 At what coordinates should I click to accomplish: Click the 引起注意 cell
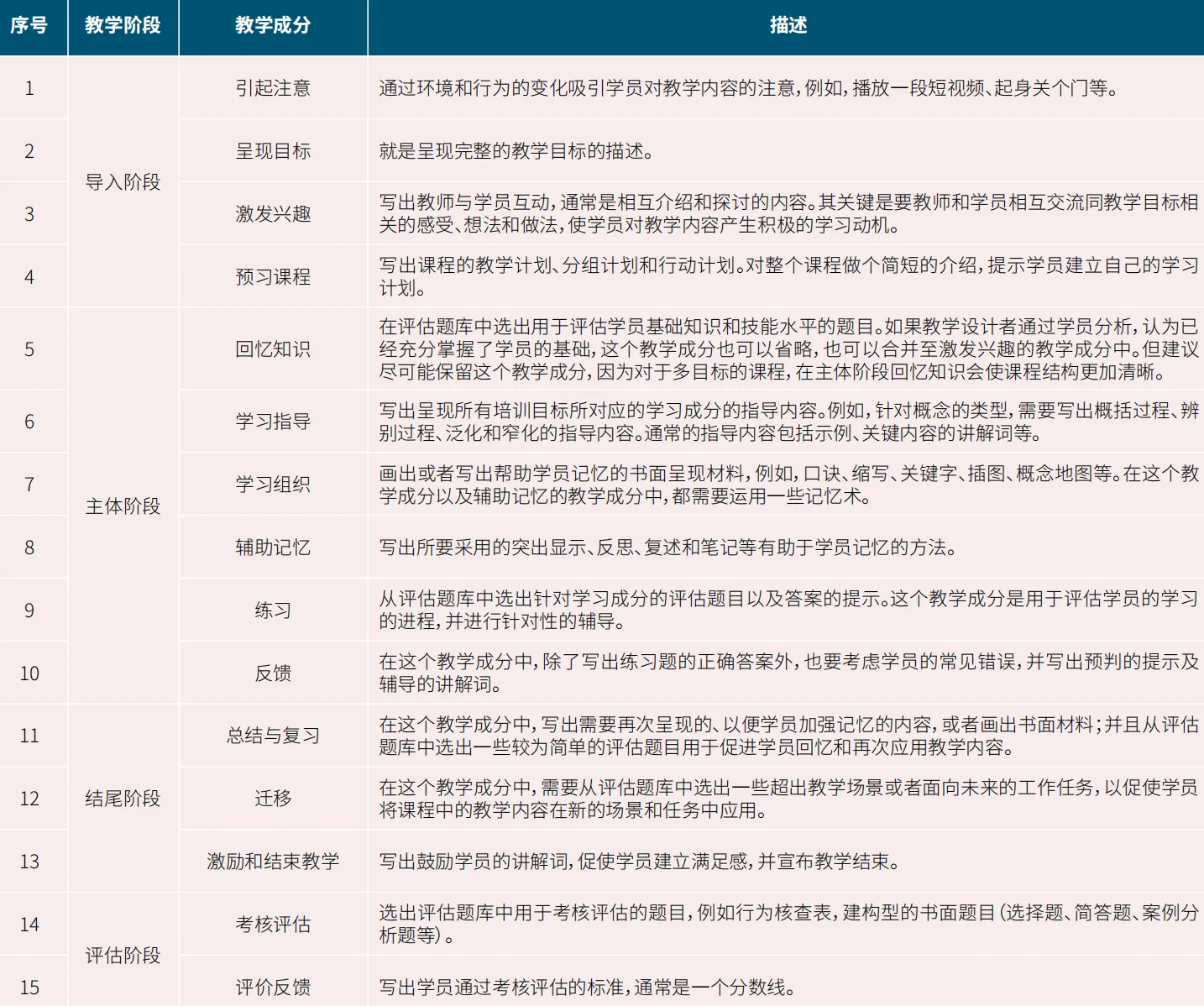tap(273, 88)
